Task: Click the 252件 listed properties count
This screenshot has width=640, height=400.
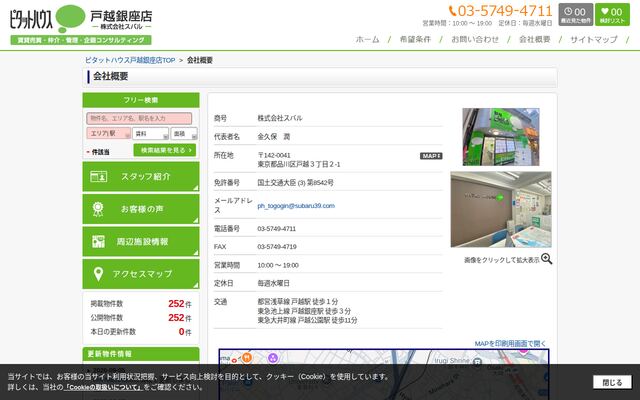Action: 180,304
